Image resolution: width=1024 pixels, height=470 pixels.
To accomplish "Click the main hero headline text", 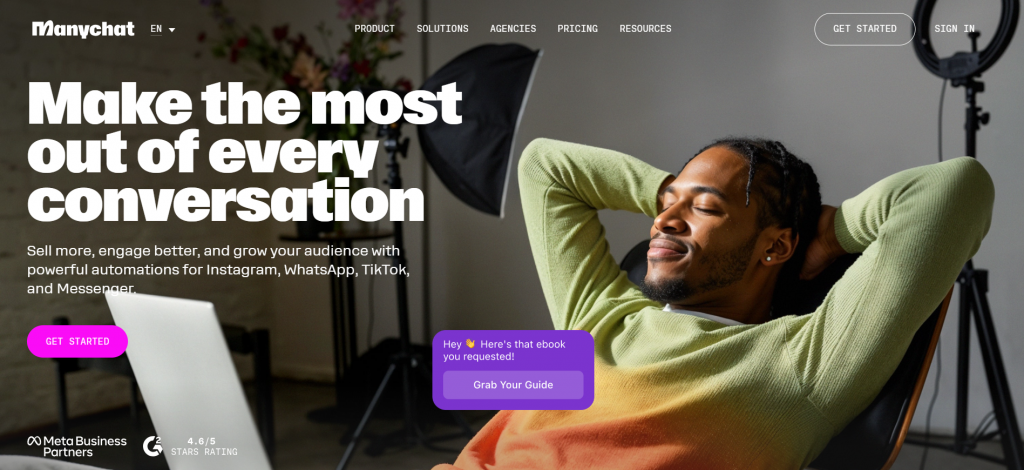I will point(245,152).
